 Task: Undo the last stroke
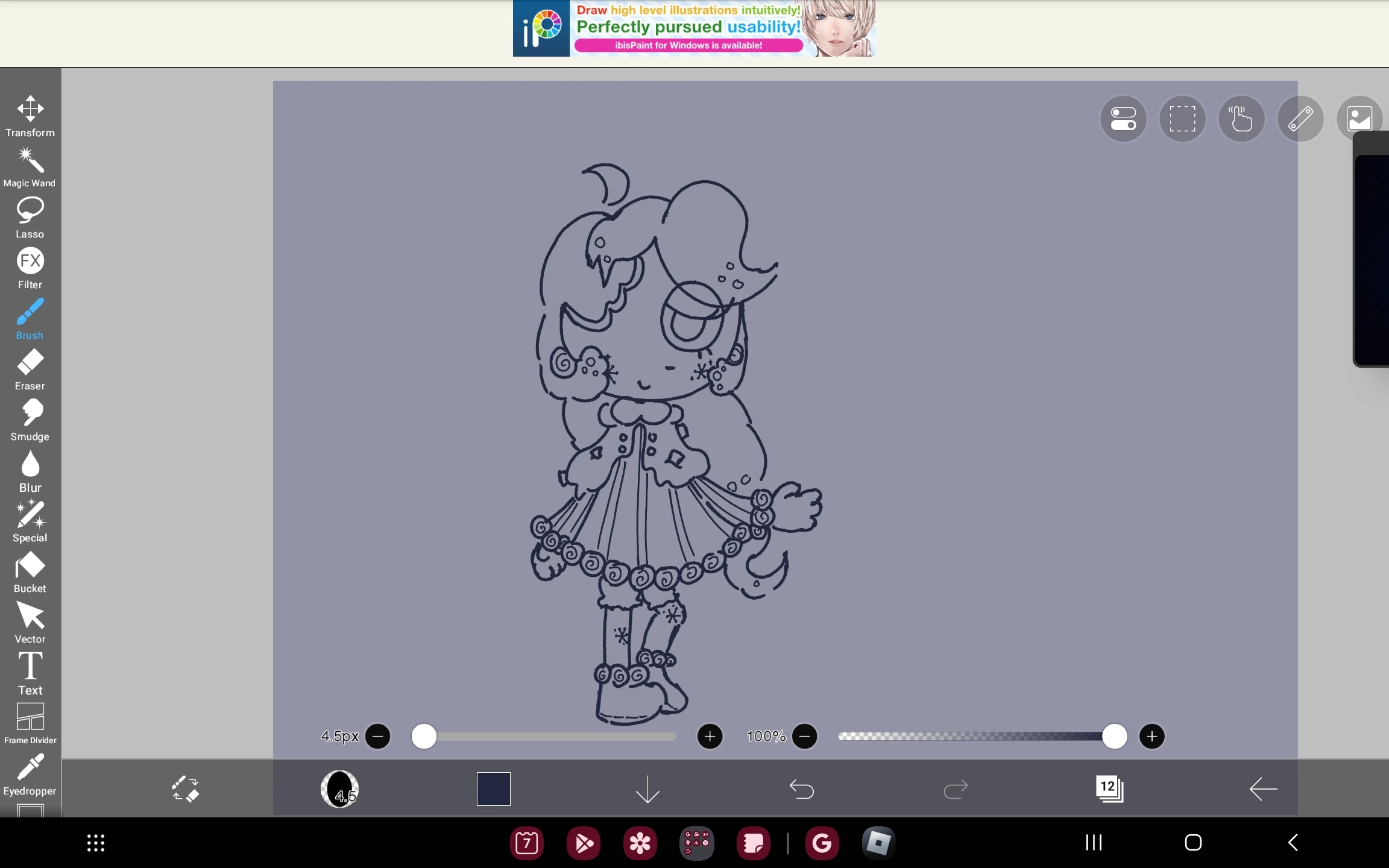(802, 790)
